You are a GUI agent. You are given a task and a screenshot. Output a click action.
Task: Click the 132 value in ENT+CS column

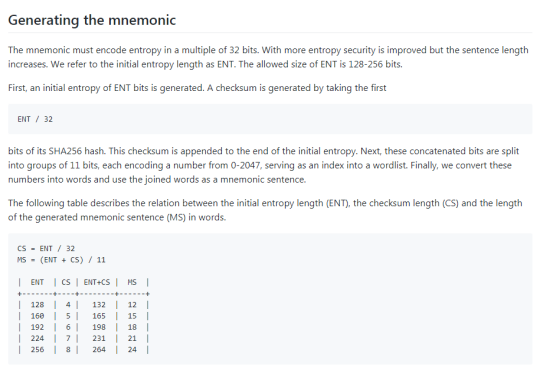pyautogui.click(x=99, y=305)
